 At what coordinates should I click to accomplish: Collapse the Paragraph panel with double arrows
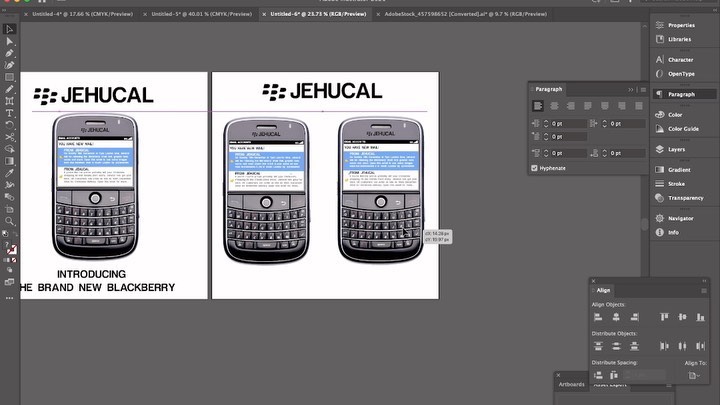pos(630,89)
